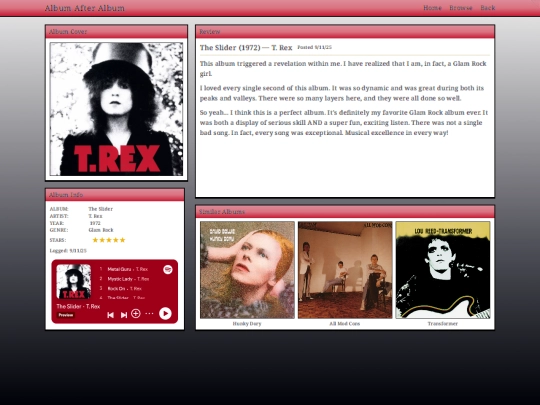Click the Hunky Dory caption
Viewport: 540px width, 405px height.
tap(247, 324)
